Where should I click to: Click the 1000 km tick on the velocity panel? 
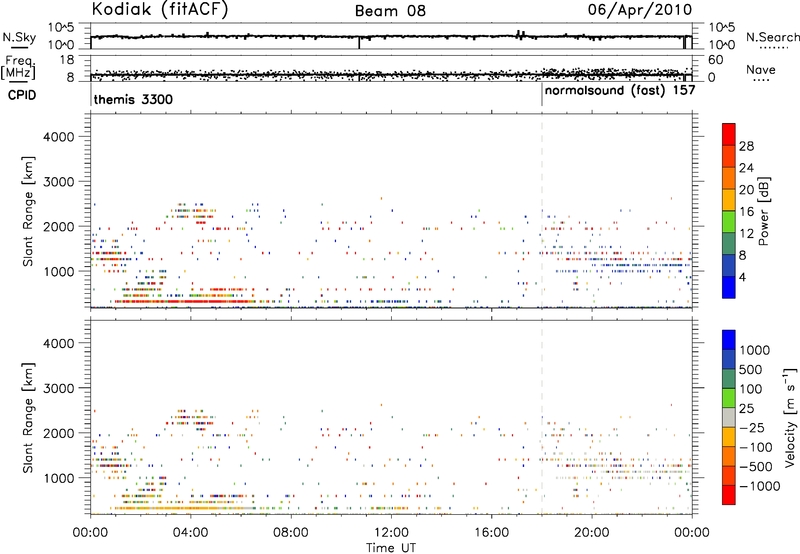tap(58, 478)
